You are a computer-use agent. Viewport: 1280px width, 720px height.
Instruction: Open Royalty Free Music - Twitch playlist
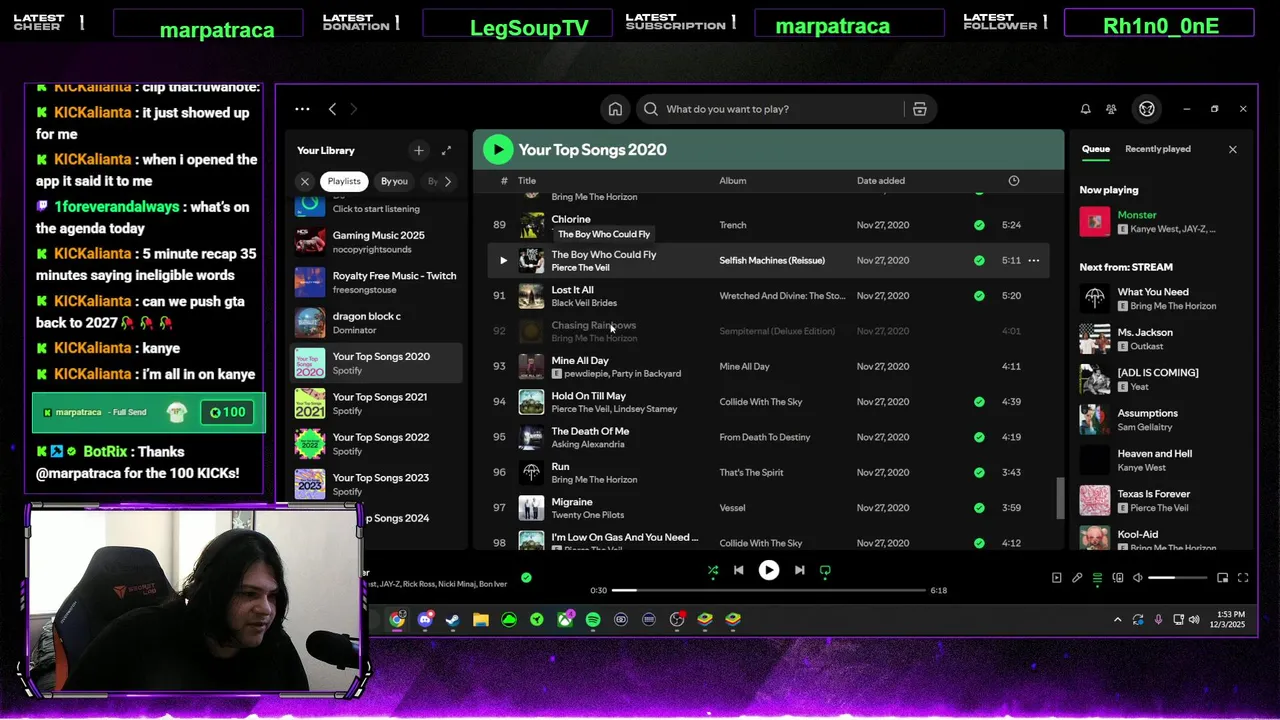[376, 282]
